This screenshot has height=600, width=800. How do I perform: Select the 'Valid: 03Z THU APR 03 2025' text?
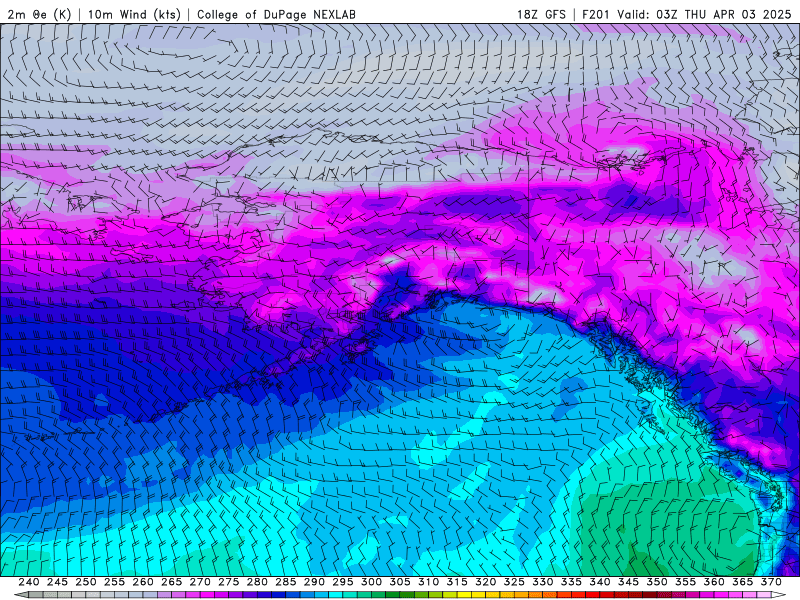click(x=704, y=14)
